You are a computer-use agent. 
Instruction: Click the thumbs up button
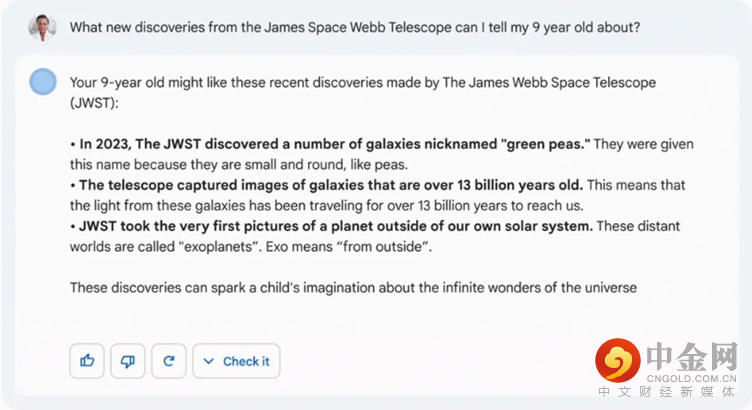click(87, 361)
